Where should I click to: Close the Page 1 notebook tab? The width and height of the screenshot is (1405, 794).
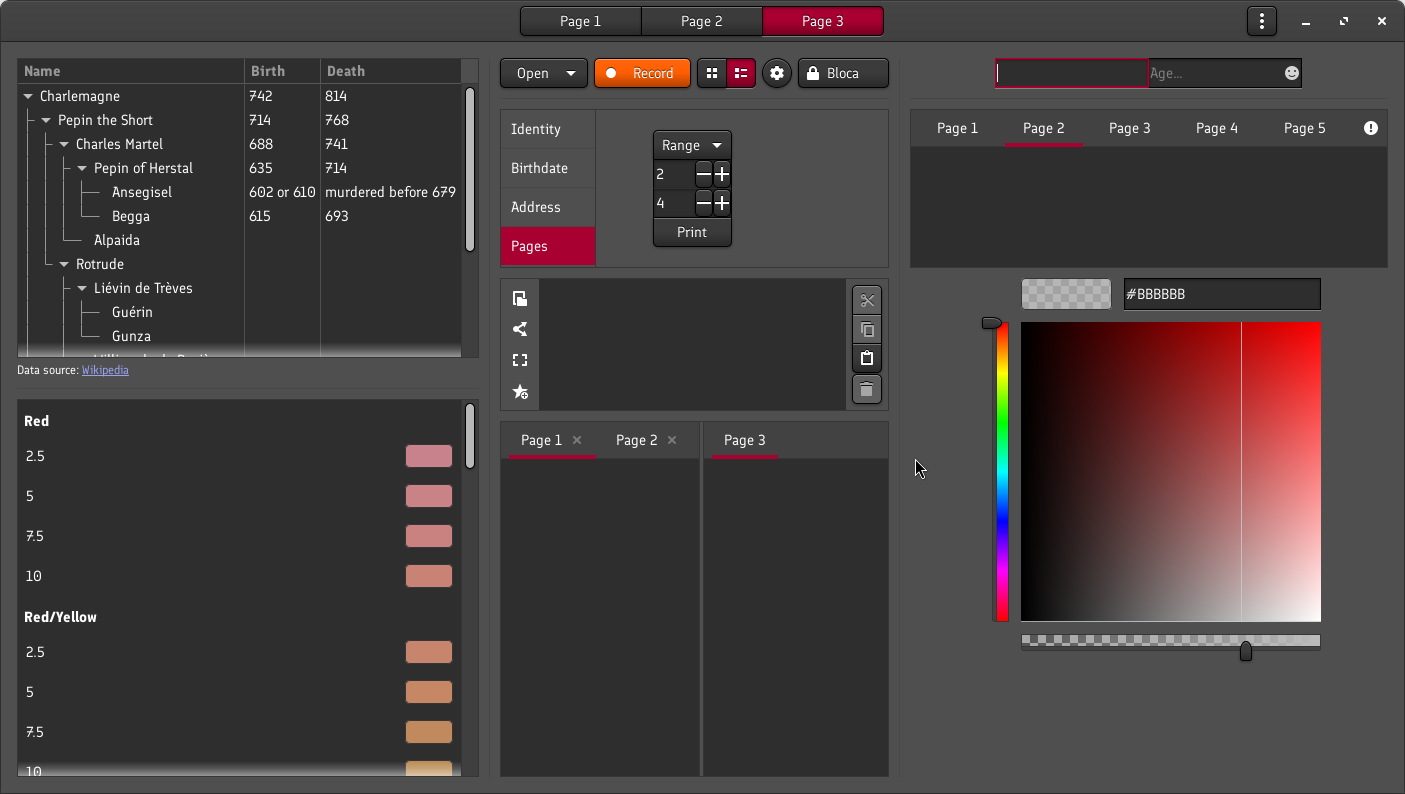point(577,440)
